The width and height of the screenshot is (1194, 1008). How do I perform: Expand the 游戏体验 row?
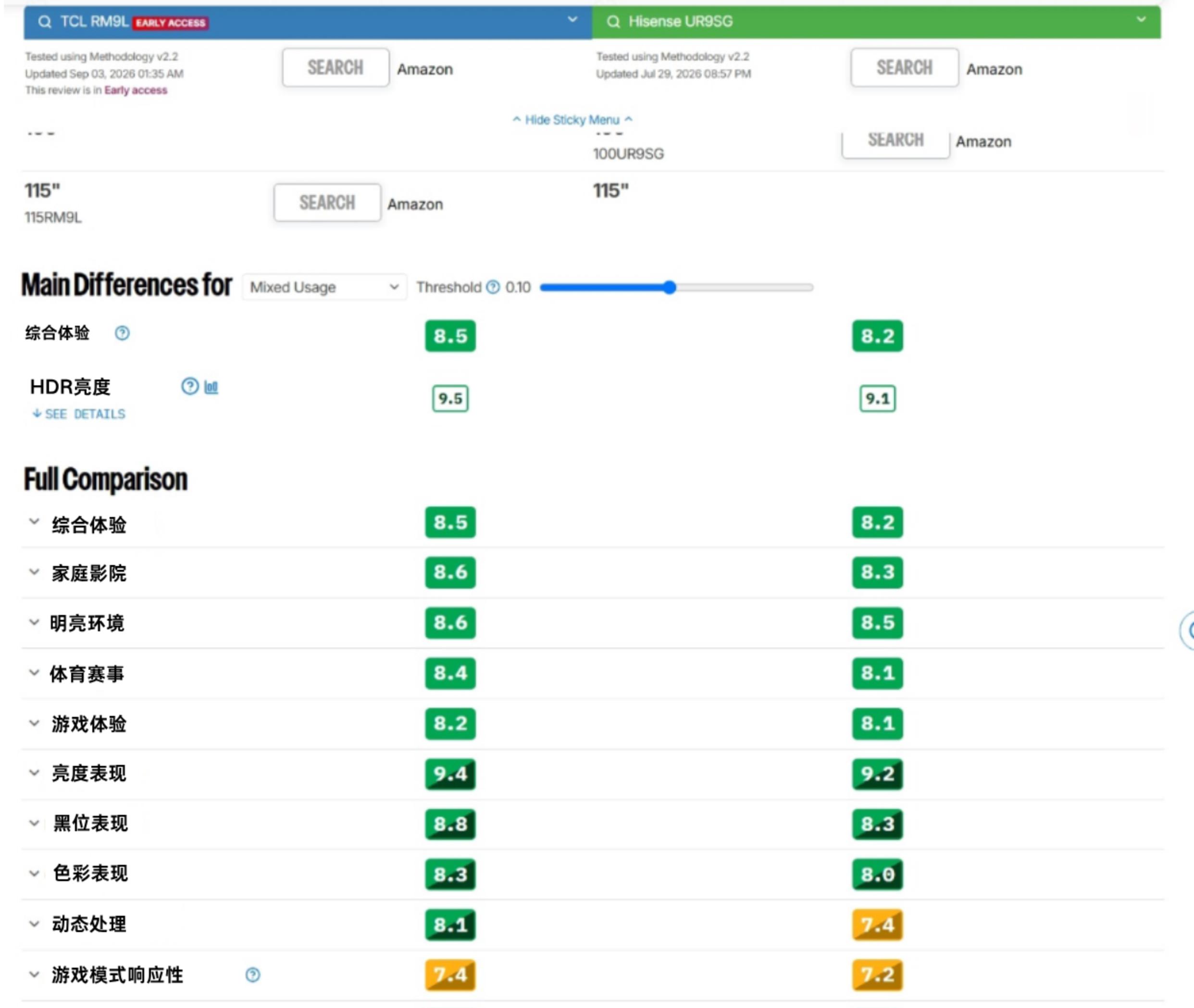(34, 723)
